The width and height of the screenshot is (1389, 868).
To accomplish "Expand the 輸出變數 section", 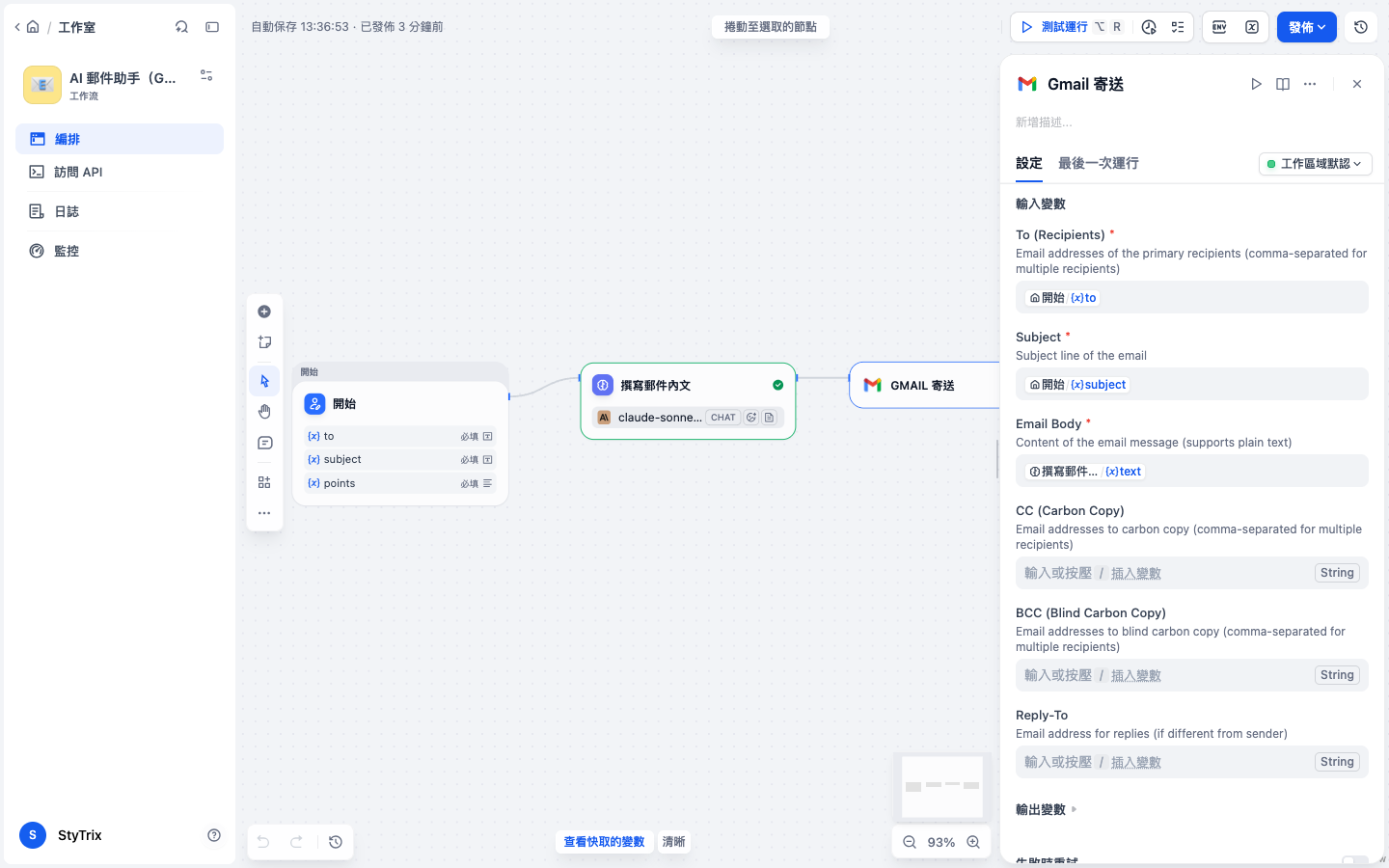I will (x=1047, y=809).
